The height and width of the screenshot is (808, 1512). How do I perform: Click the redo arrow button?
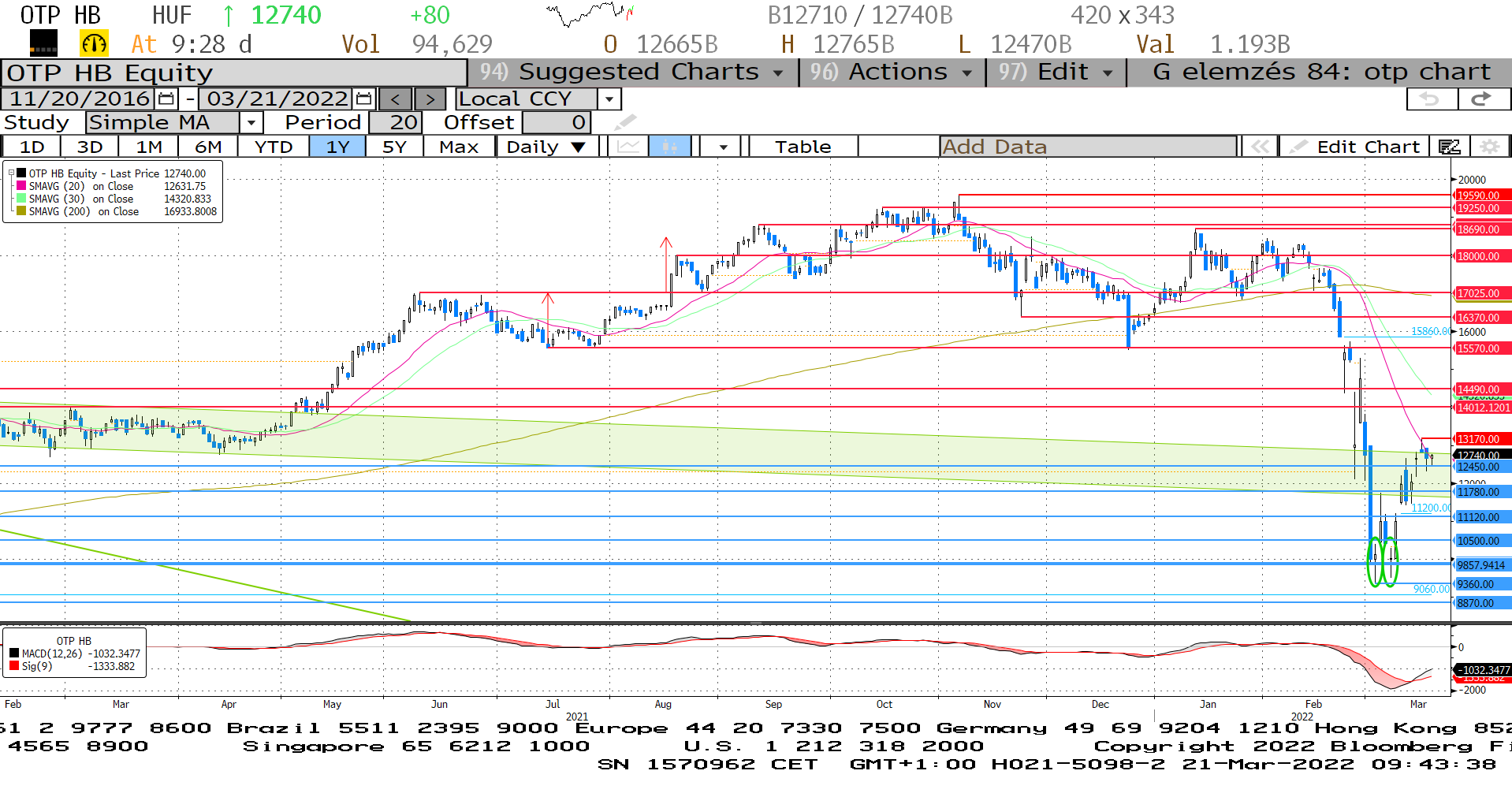[1482, 99]
